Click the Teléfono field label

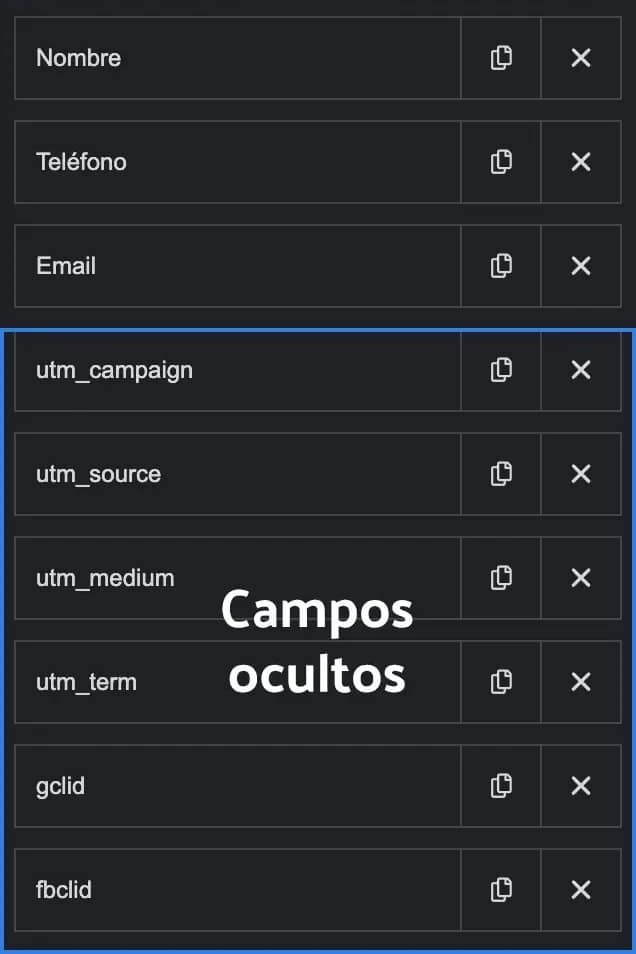click(x=82, y=162)
